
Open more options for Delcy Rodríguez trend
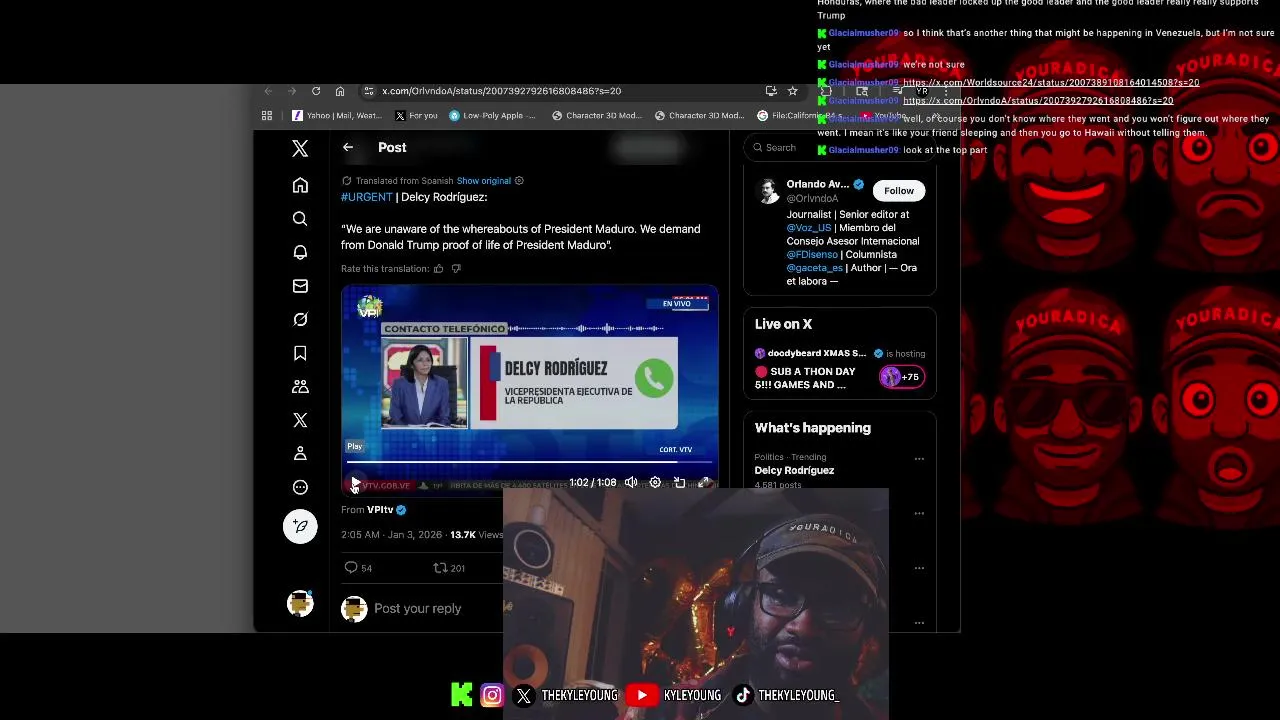click(919, 459)
